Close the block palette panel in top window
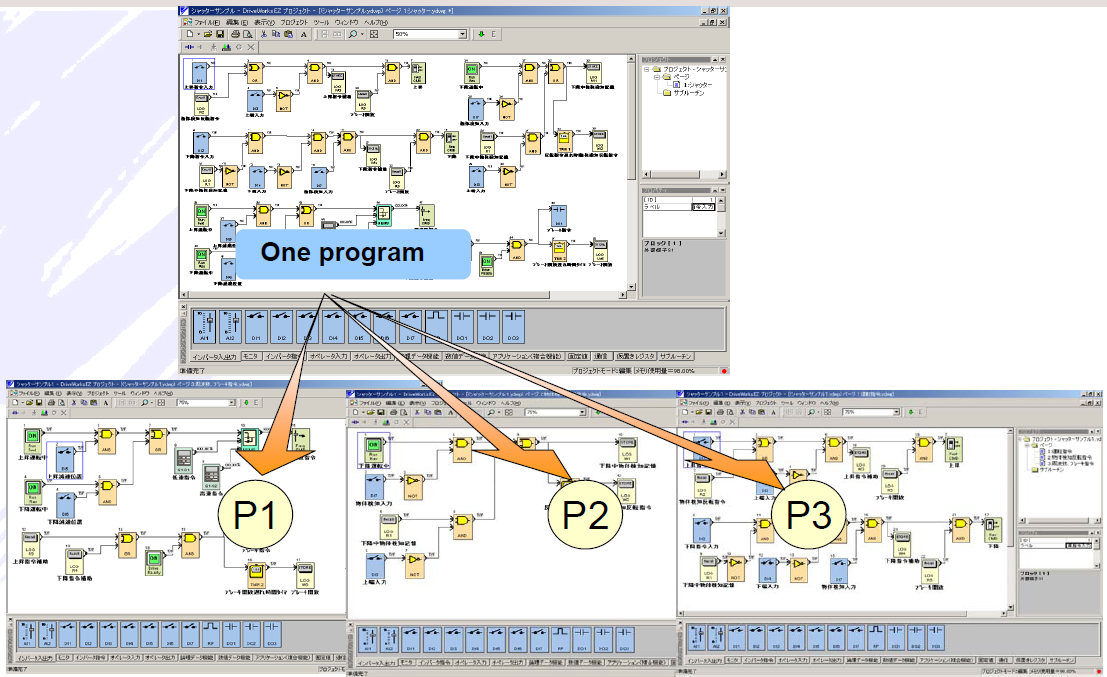This screenshot has width=1107, height=677. coord(184,307)
